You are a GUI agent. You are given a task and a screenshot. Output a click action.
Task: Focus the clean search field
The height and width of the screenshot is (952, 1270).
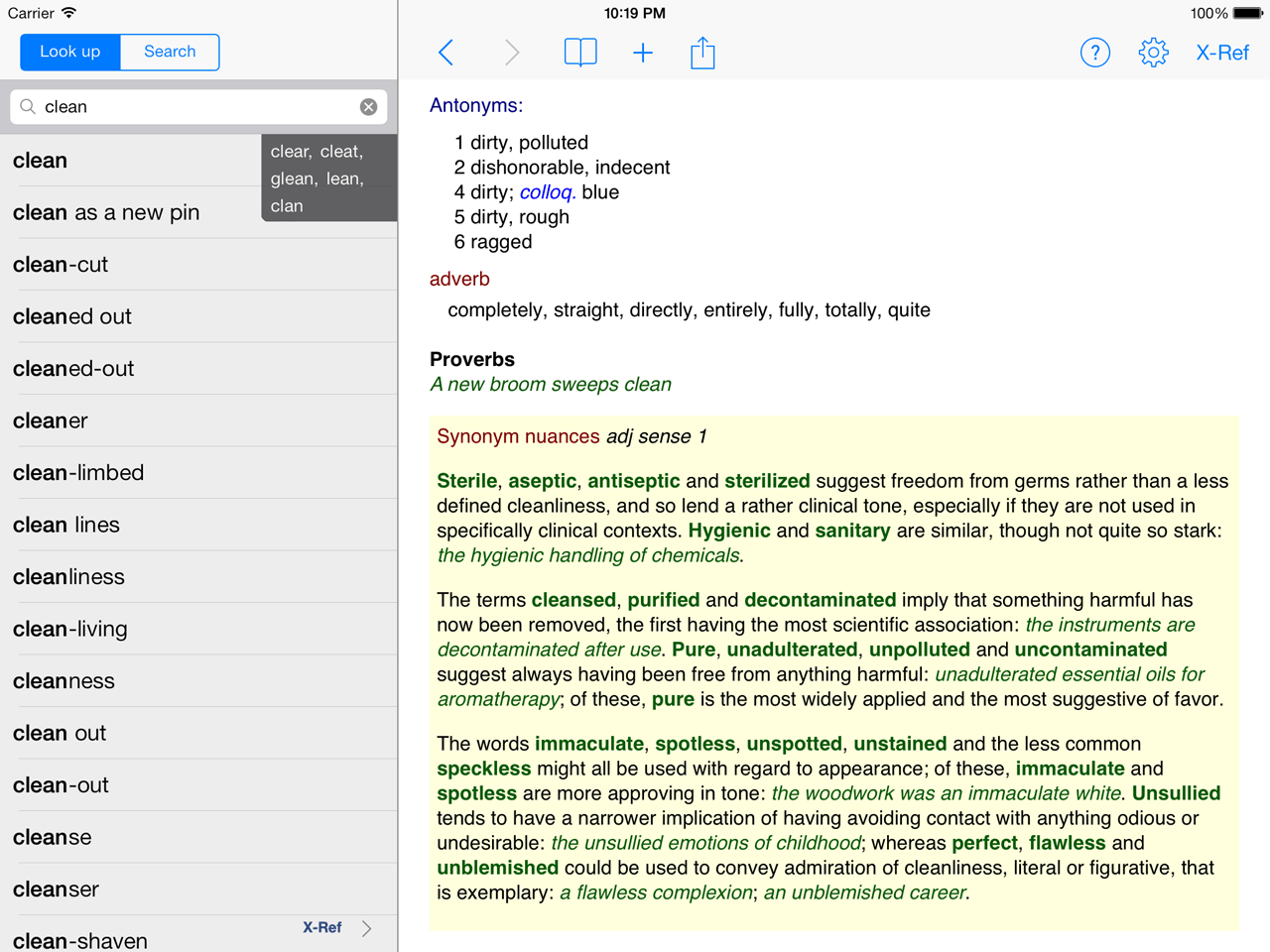[x=198, y=107]
